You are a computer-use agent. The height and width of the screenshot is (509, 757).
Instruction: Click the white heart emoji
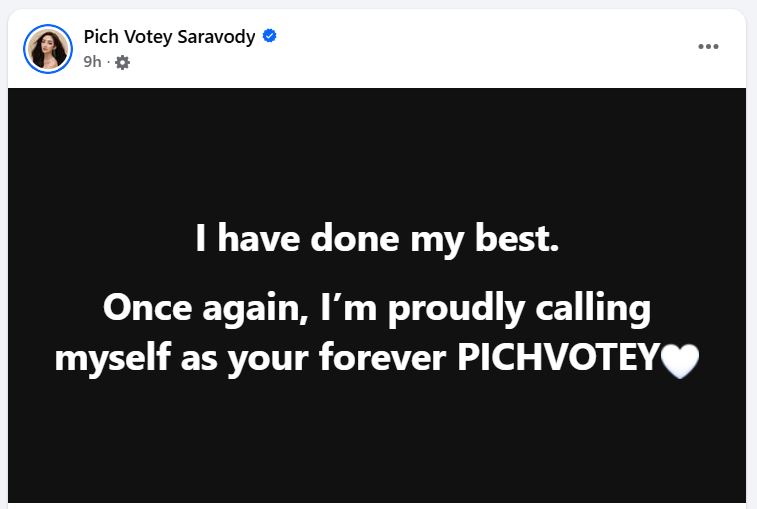(680, 360)
